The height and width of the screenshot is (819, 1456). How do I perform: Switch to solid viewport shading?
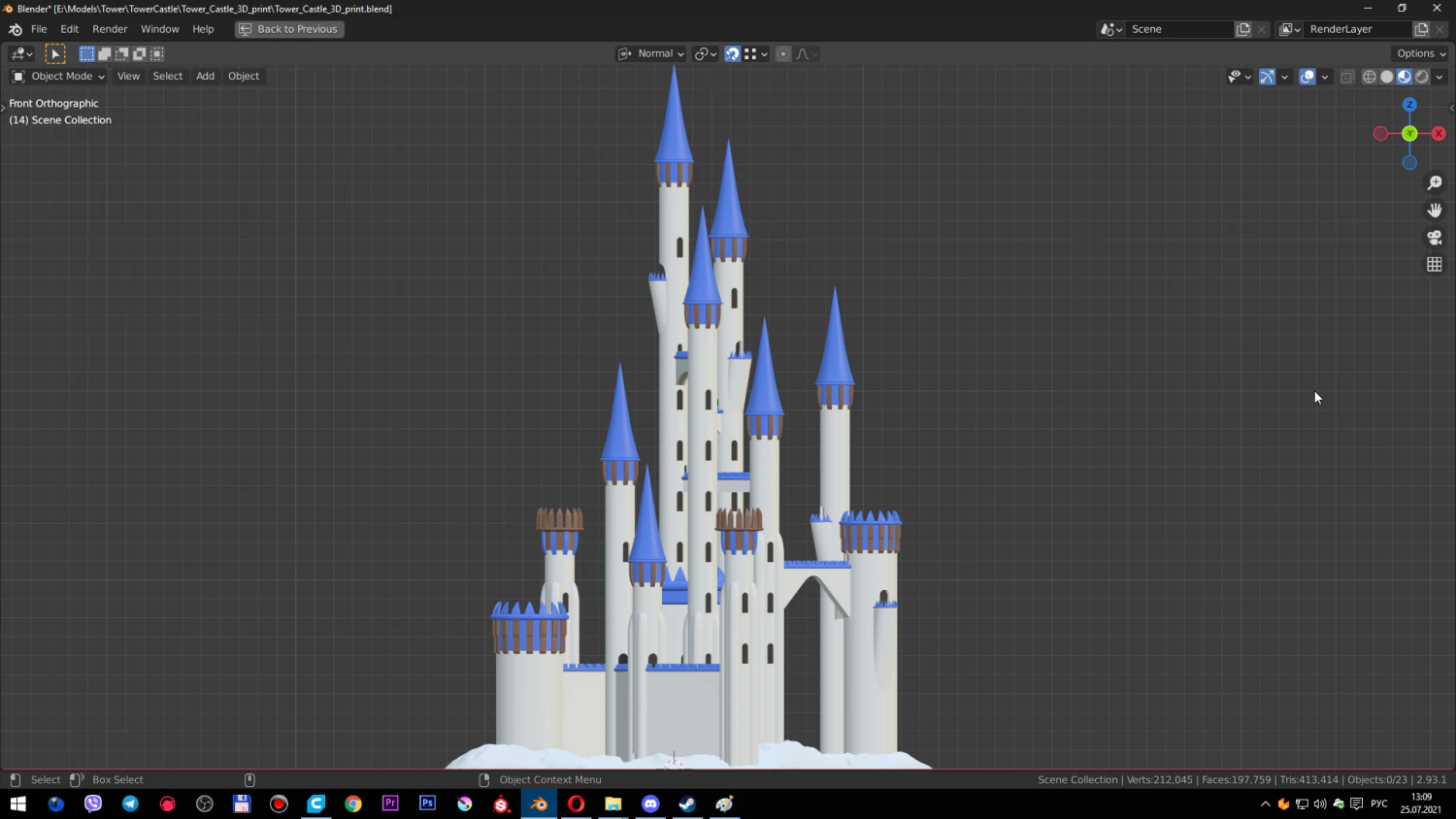pos(1387,77)
